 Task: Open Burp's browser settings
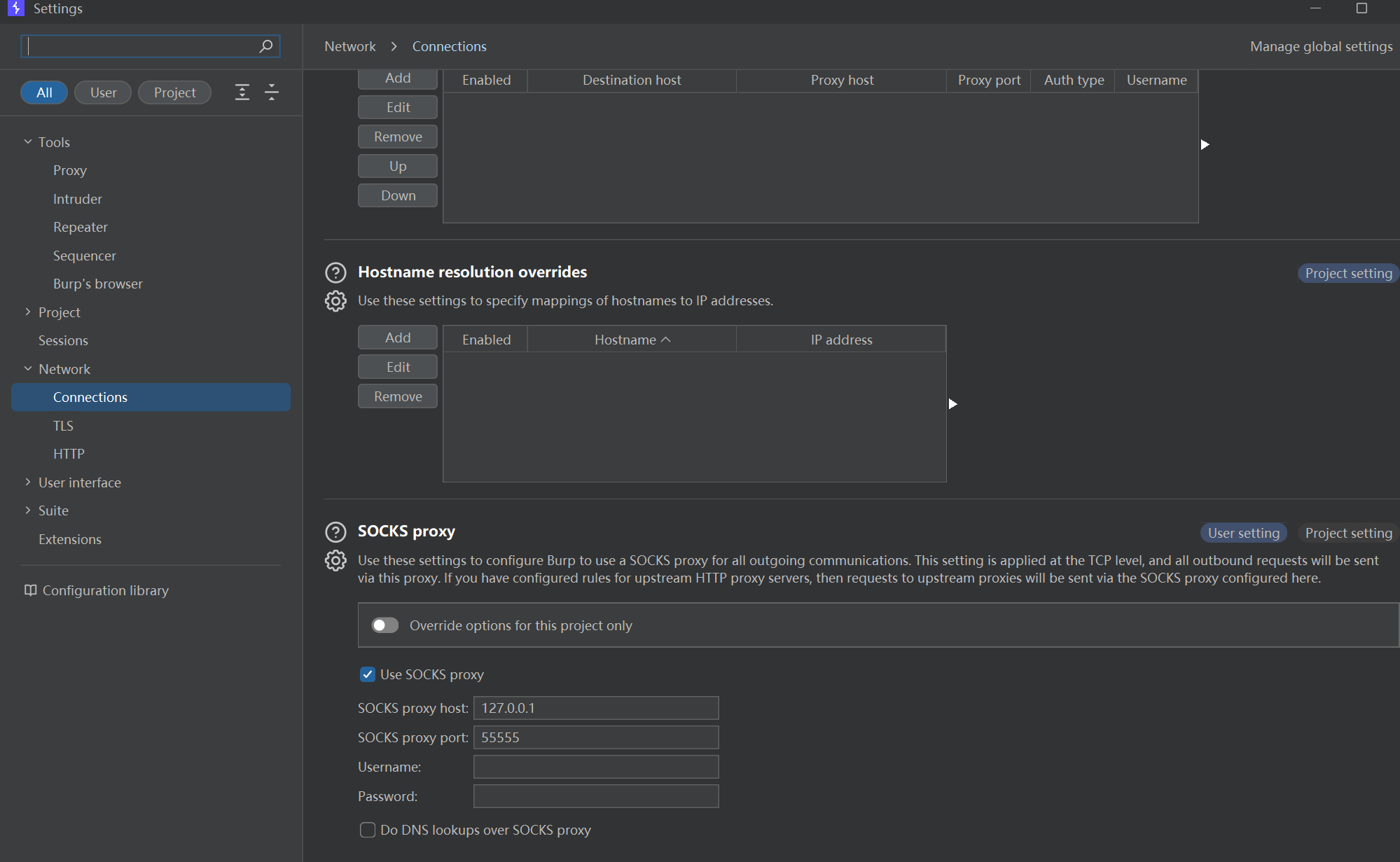[x=98, y=284]
